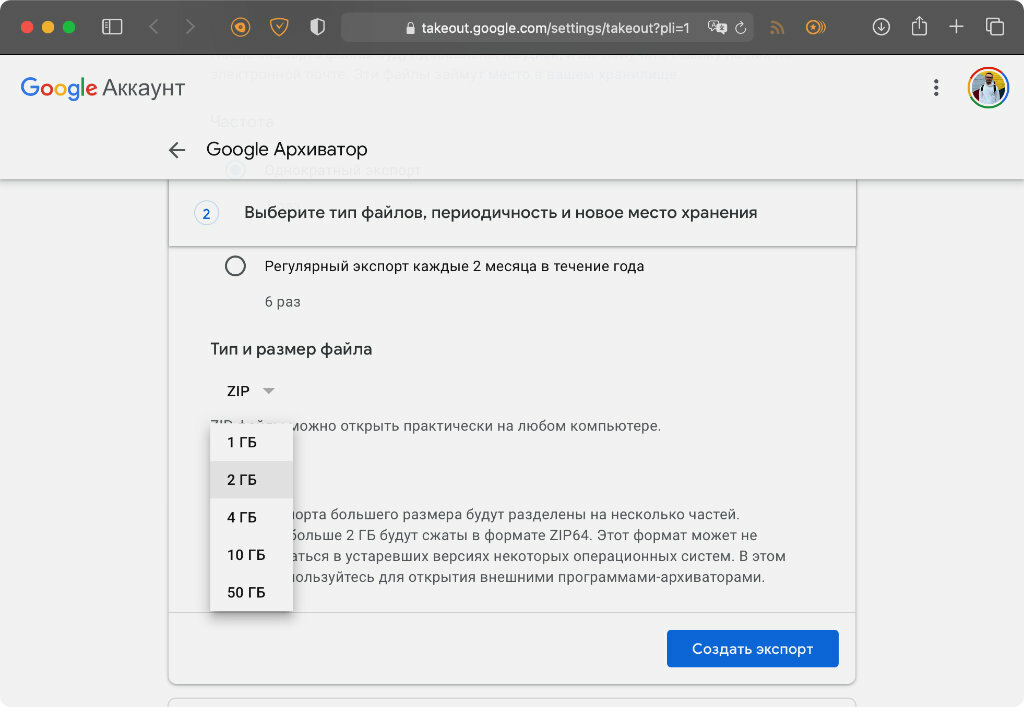Click the translate page icon
This screenshot has width=1024, height=707.
pos(717,27)
